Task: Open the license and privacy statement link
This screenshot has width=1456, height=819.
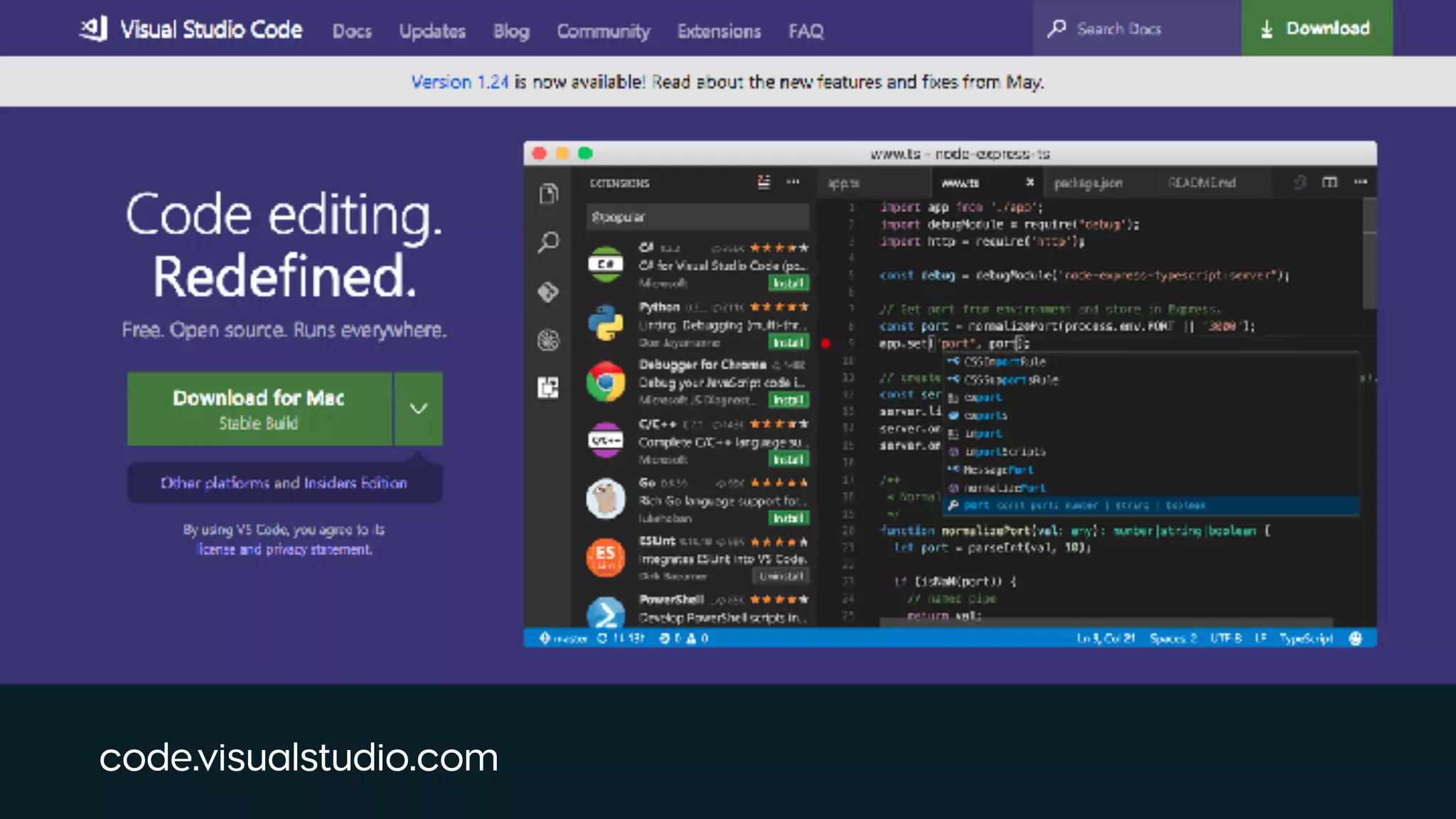Action: tap(284, 550)
